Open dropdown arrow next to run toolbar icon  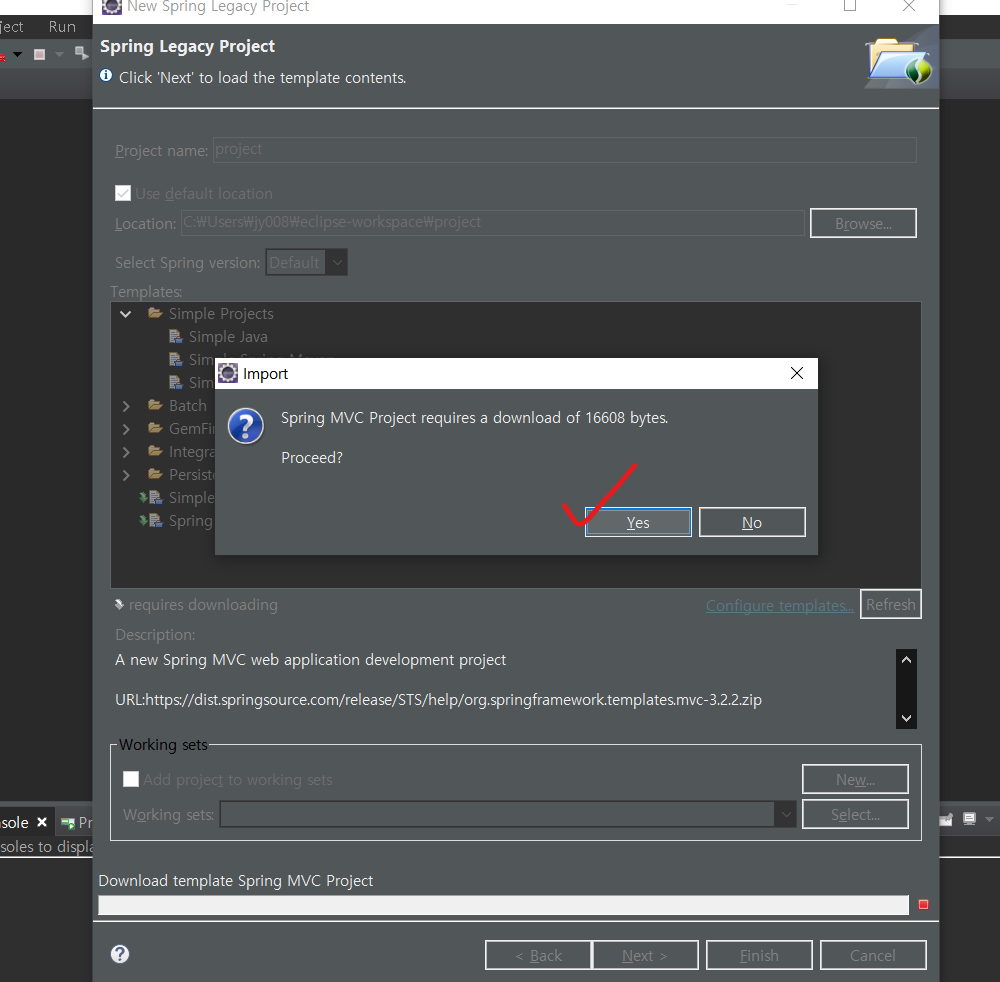[18, 54]
